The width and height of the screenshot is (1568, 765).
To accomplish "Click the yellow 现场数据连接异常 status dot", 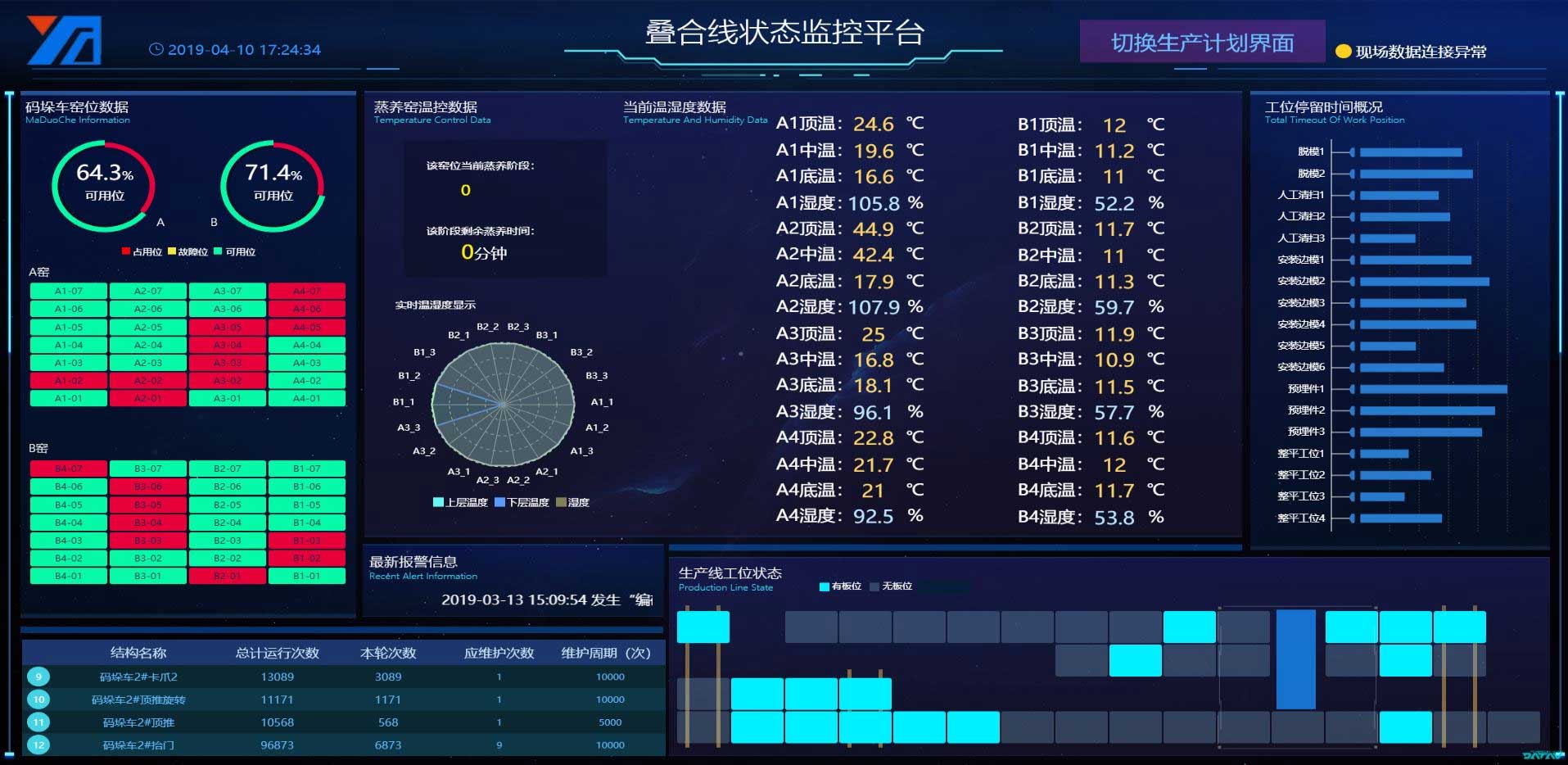I will click(1342, 51).
